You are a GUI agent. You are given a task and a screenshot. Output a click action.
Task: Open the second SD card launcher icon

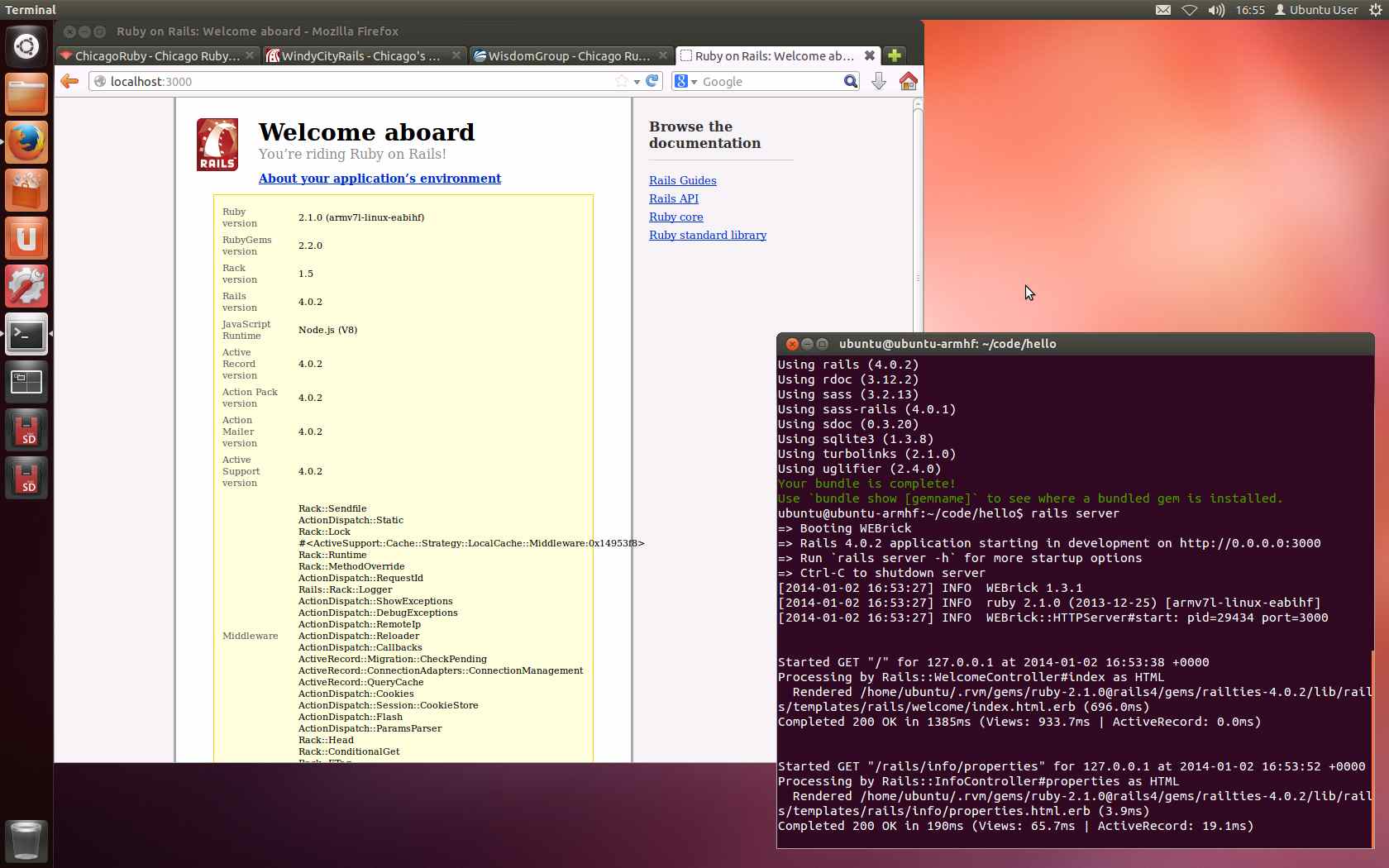click(x=26, y=478)
